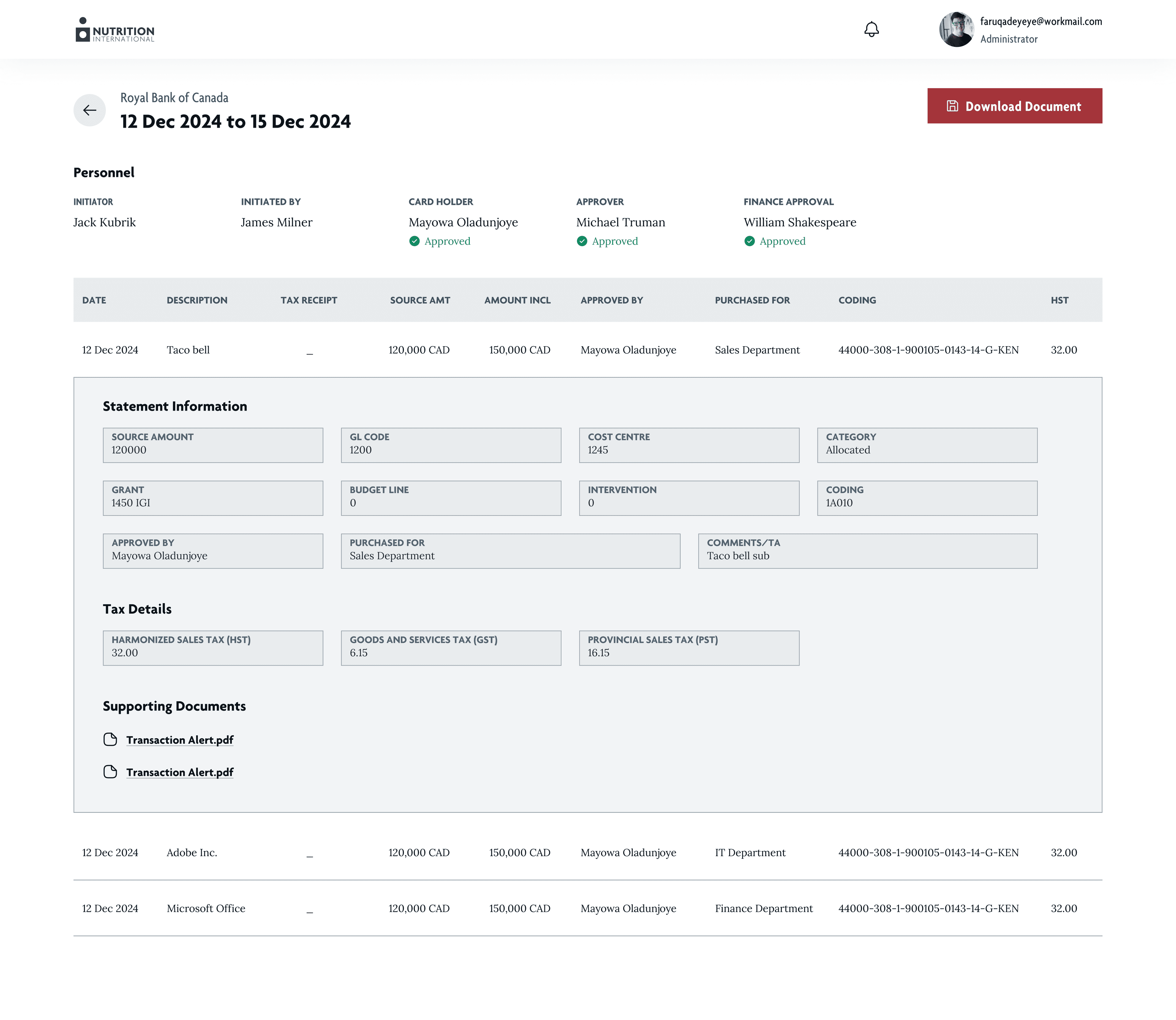Click the Category field Allocated

tap(927, 445)
